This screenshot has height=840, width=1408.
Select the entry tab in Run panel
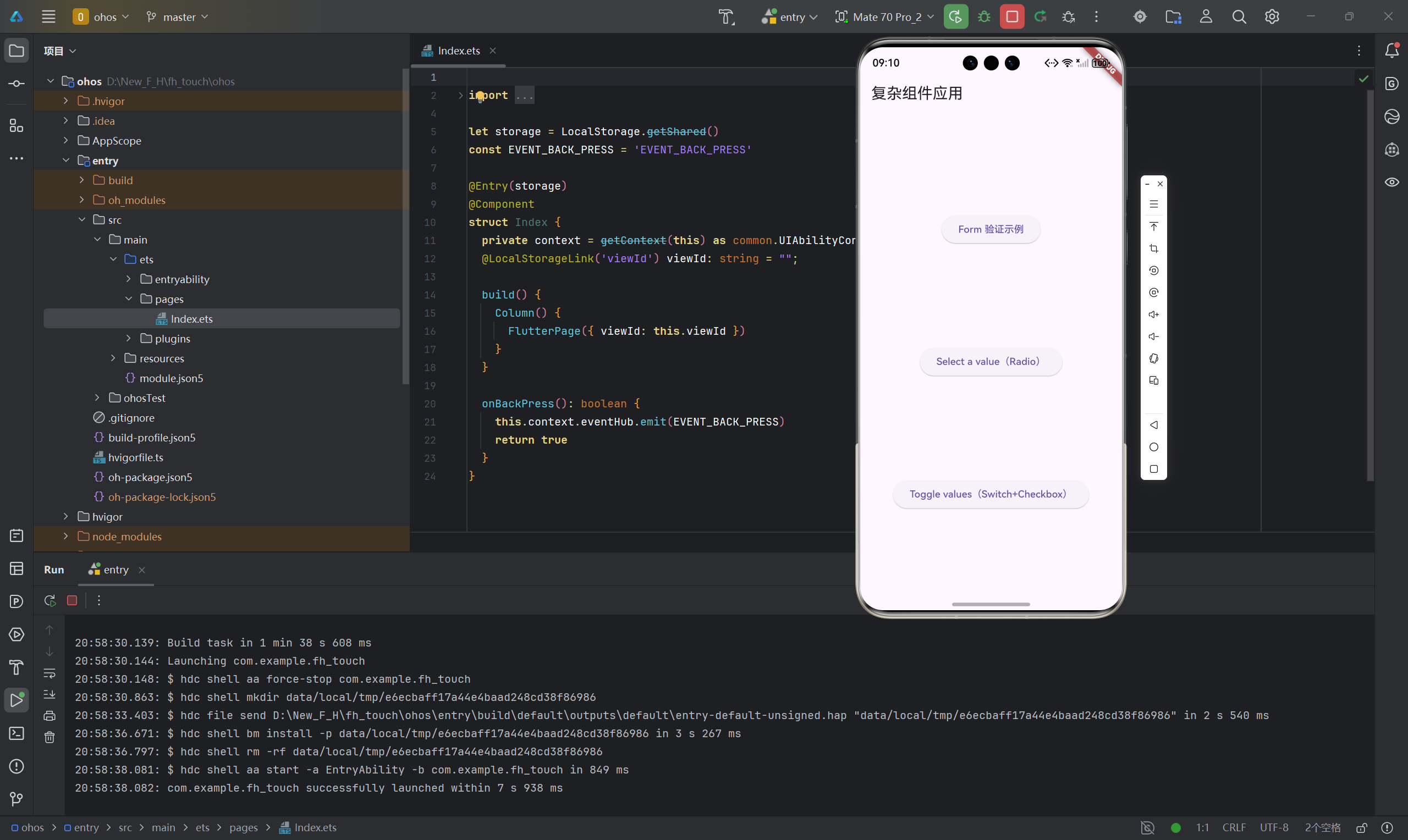[116, 570]
